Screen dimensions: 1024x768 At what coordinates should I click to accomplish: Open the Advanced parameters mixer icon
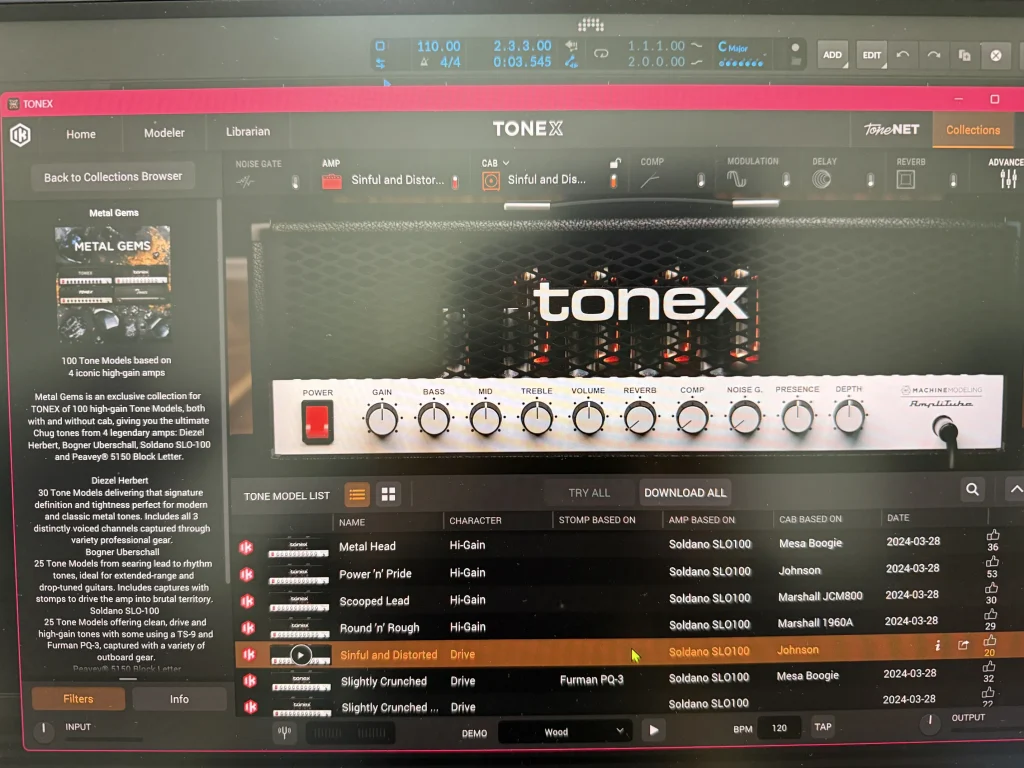point(1007,179)
